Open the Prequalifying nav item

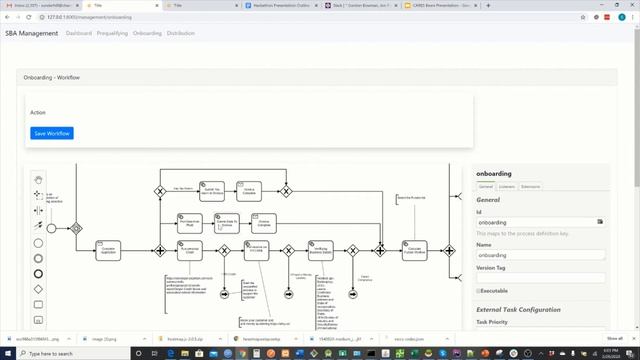click(x=112, y=33)
